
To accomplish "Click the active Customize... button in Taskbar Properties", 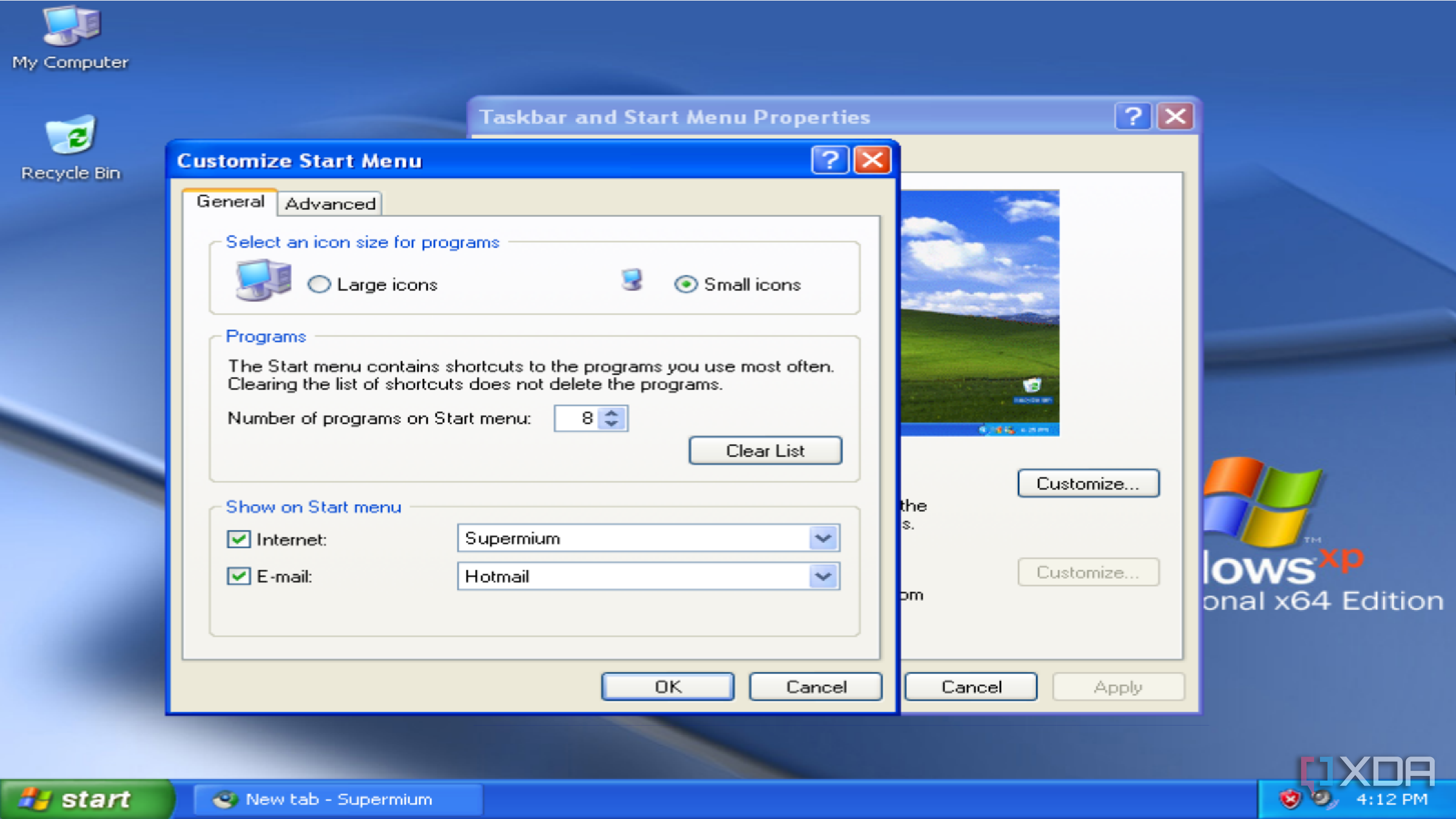I will click(1088, 484).
